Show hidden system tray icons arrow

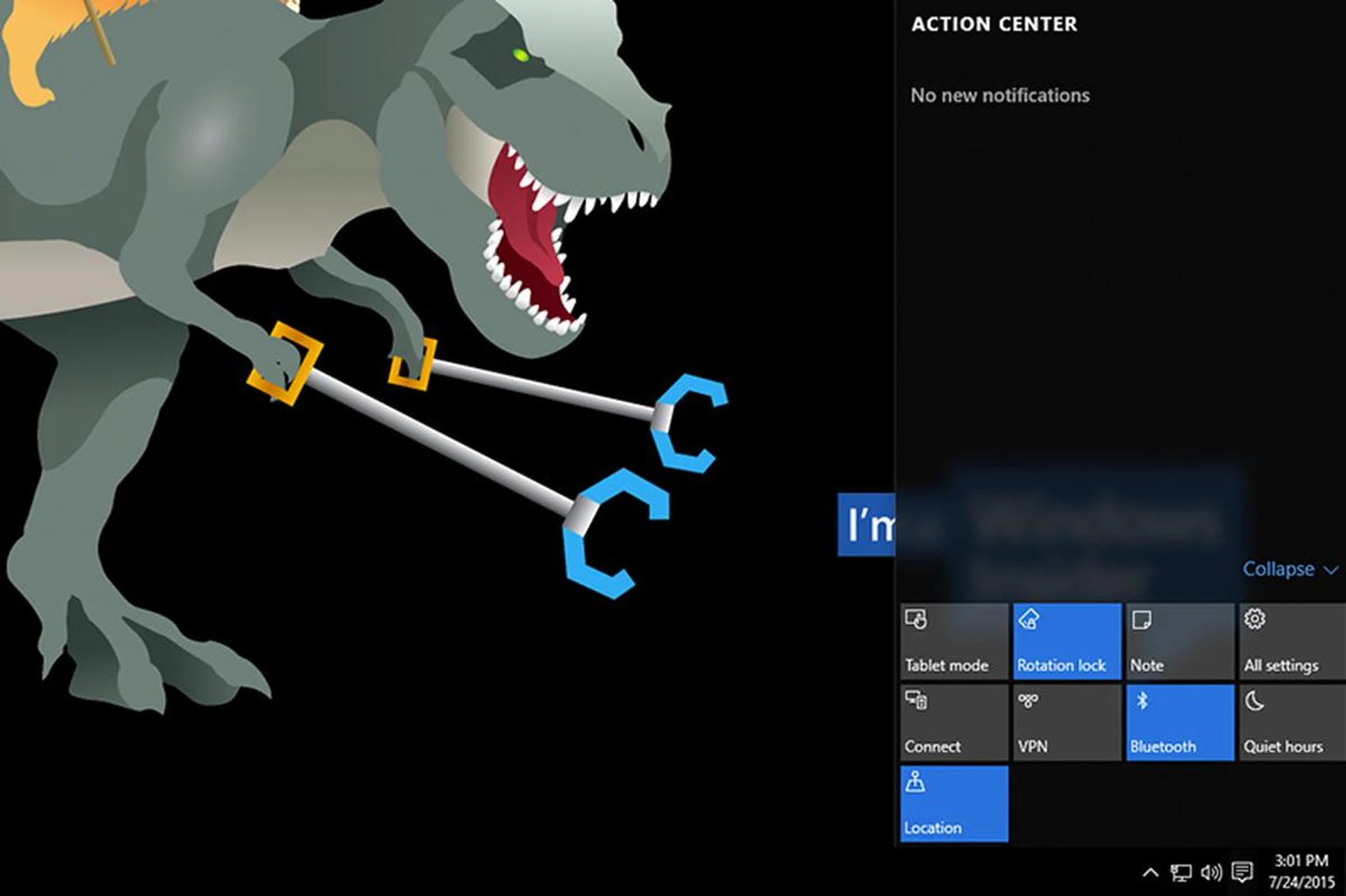click(x=1150, y=873)
